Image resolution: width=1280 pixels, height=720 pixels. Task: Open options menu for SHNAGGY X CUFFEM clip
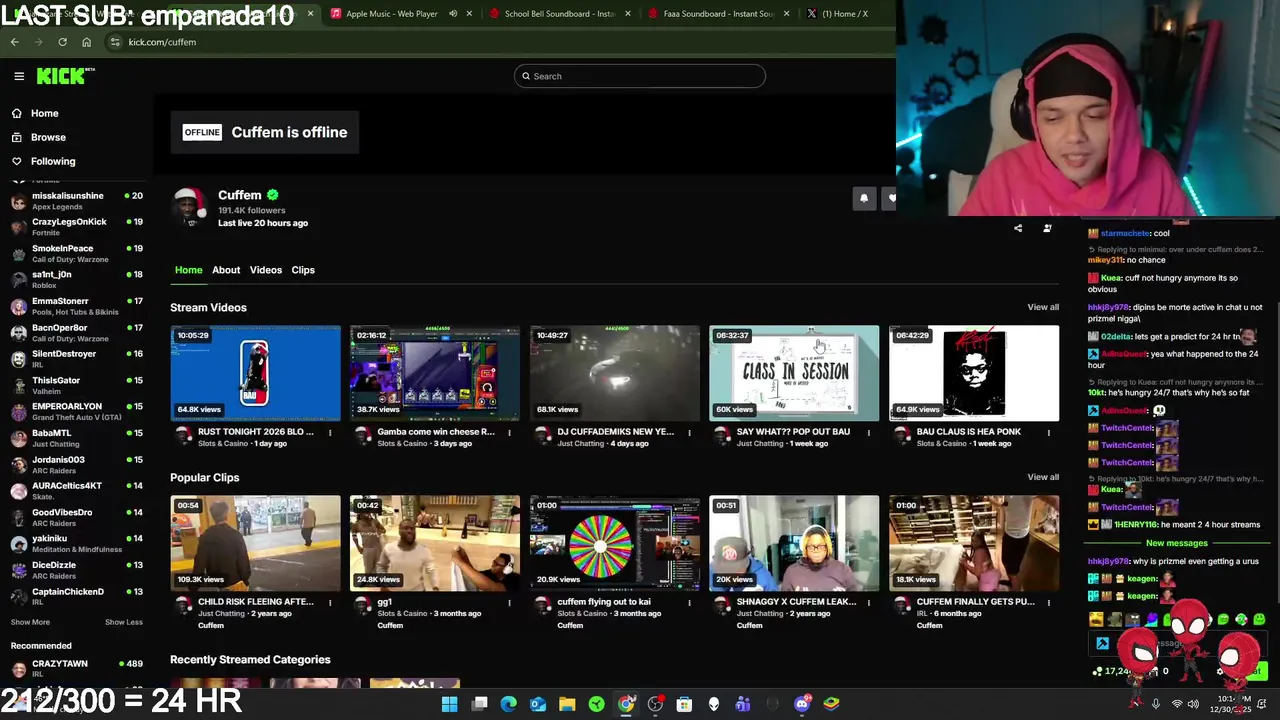pos(868,603)
